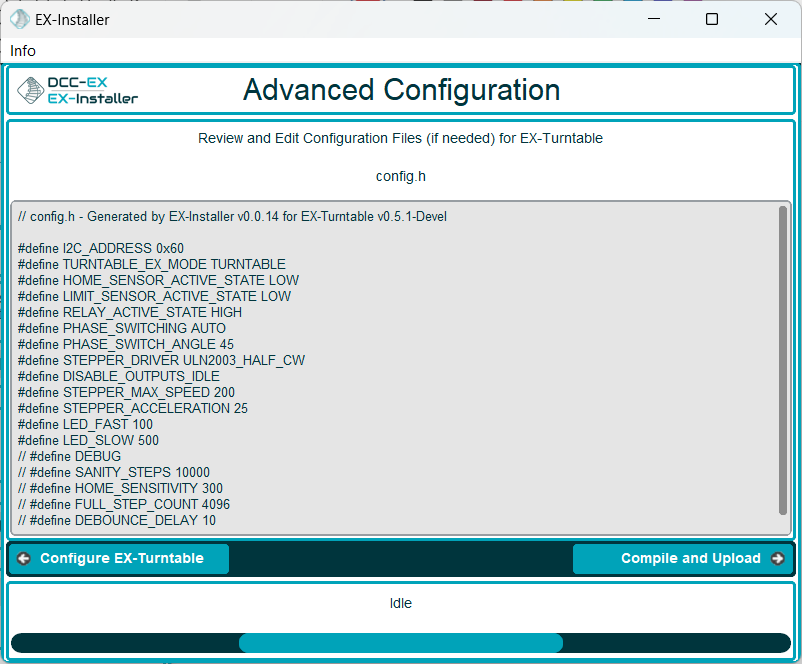Click the DCC-EX EX-Installer logo
The image size is (802, 664).
click(x=78, y=90)
